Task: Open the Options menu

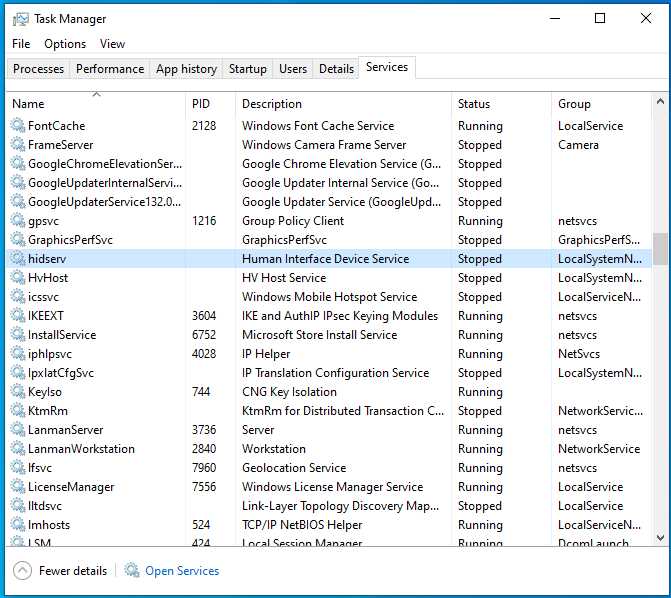Action: 65,44
